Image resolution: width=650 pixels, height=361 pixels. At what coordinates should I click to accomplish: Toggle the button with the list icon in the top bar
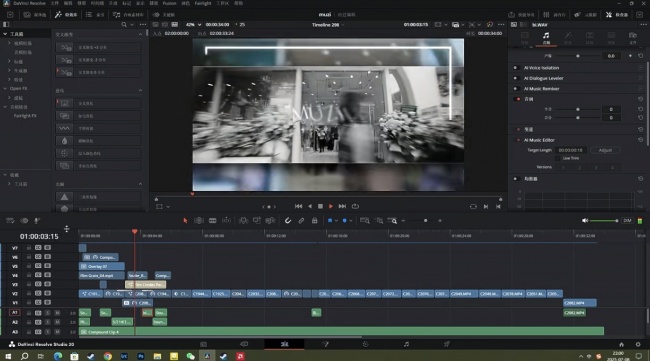pos(95,15)
